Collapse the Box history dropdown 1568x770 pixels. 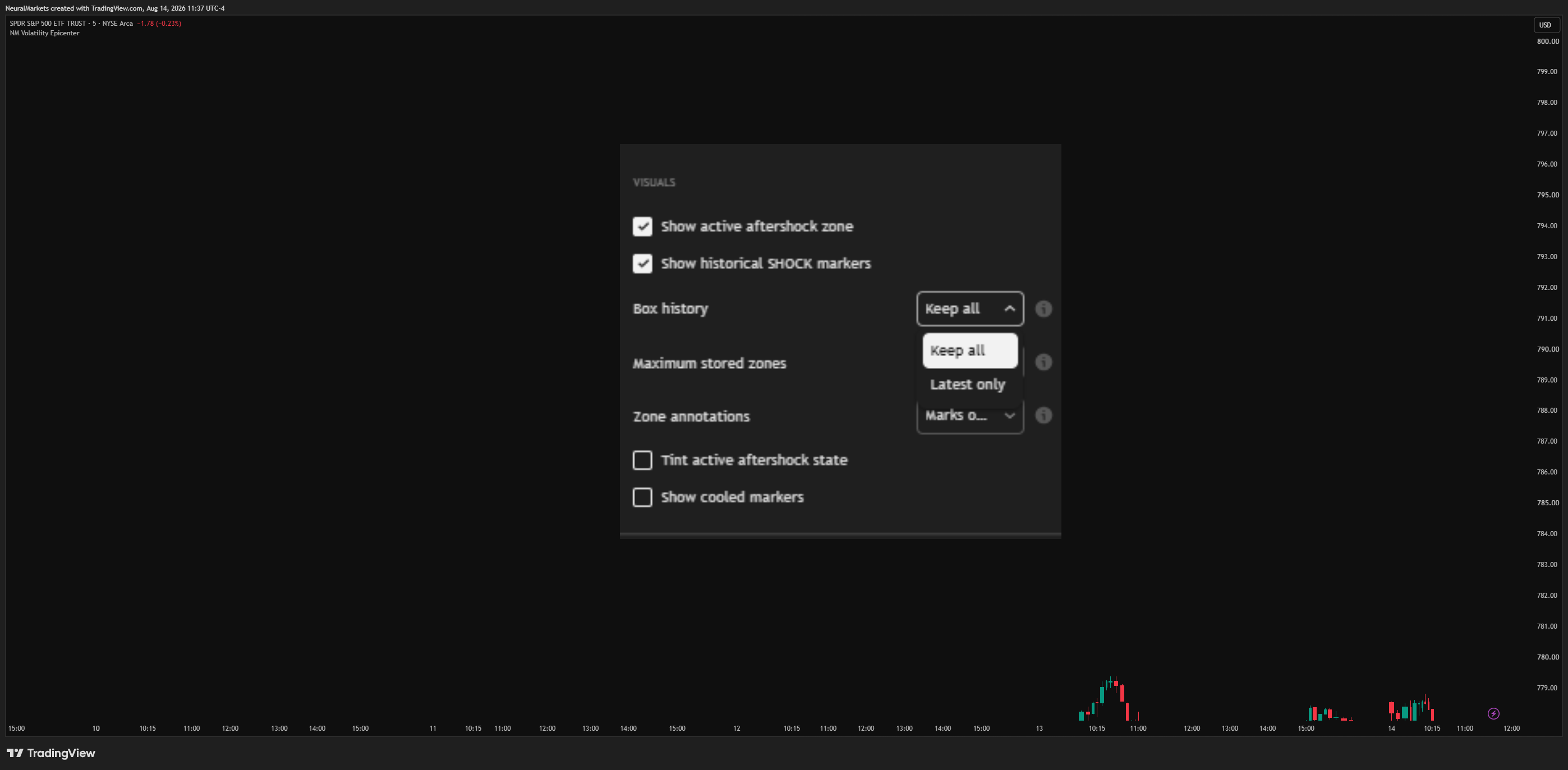[x=969, y=308]
